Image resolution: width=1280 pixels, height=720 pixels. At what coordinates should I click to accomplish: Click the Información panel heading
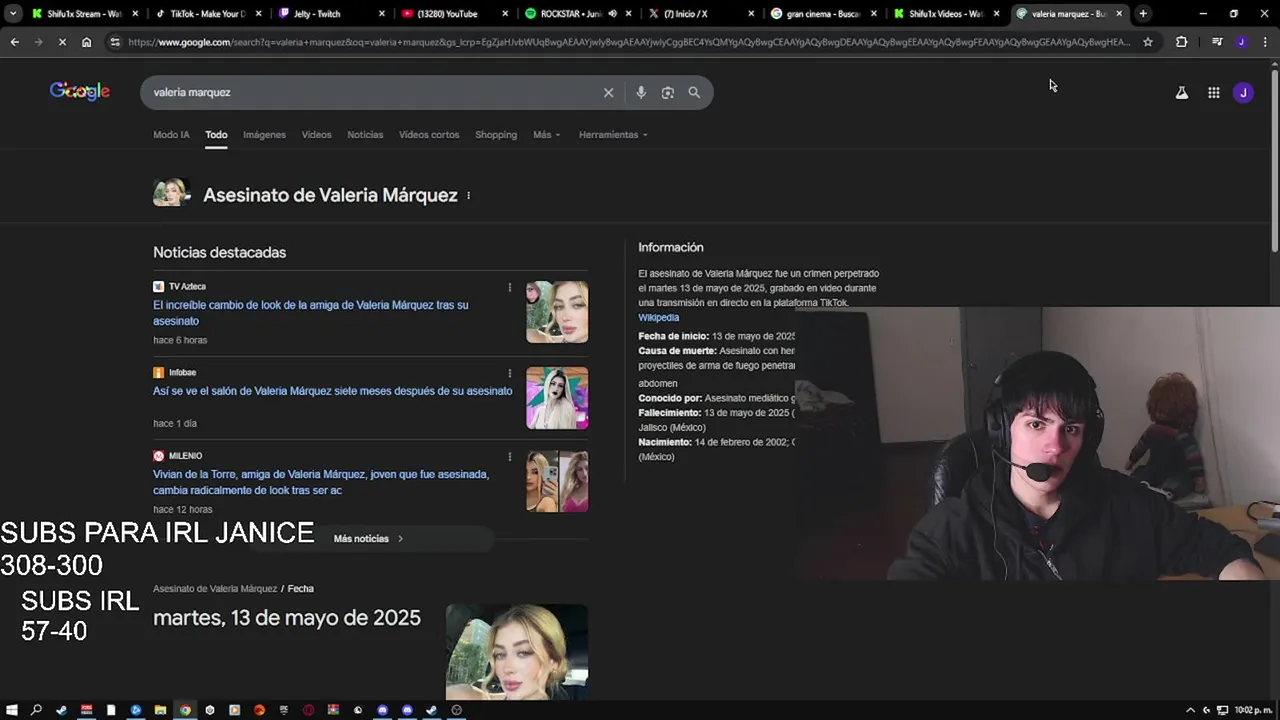coord(671,247)
